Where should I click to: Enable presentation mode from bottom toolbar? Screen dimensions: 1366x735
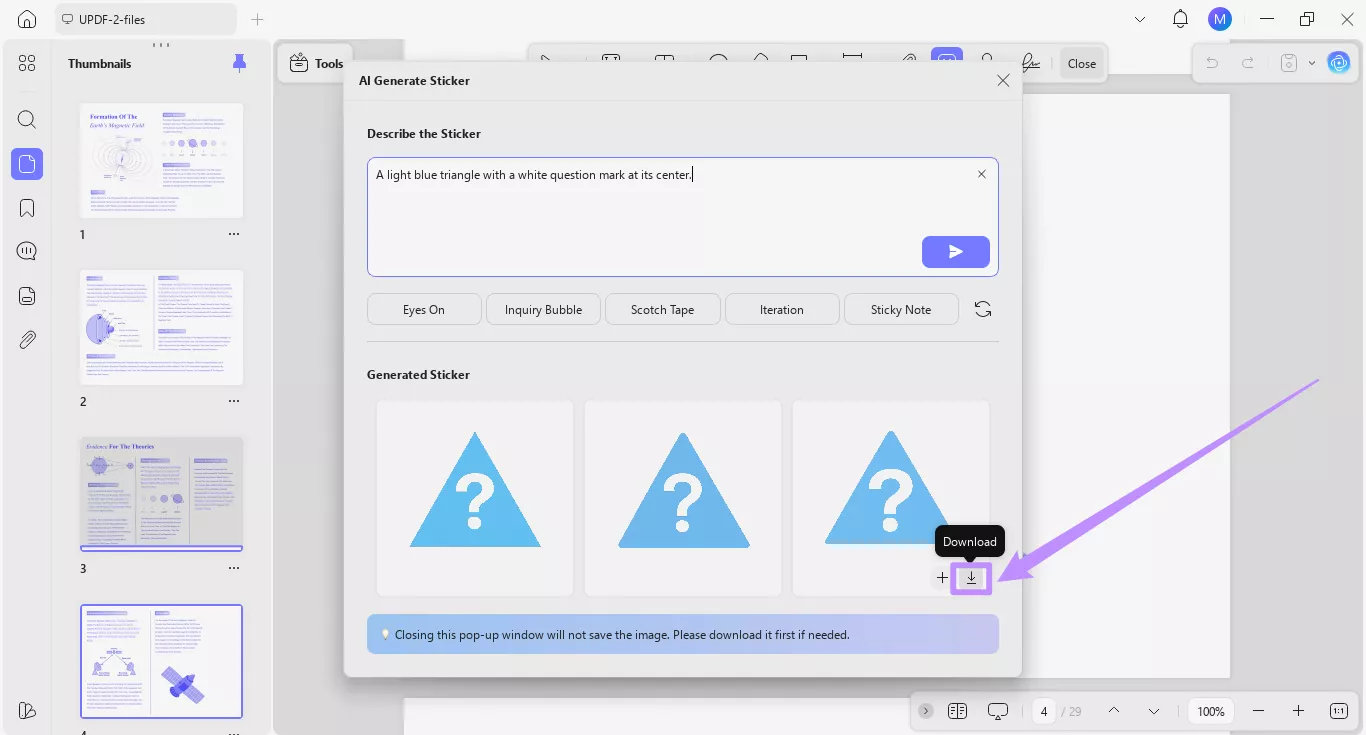click(997, 710)
